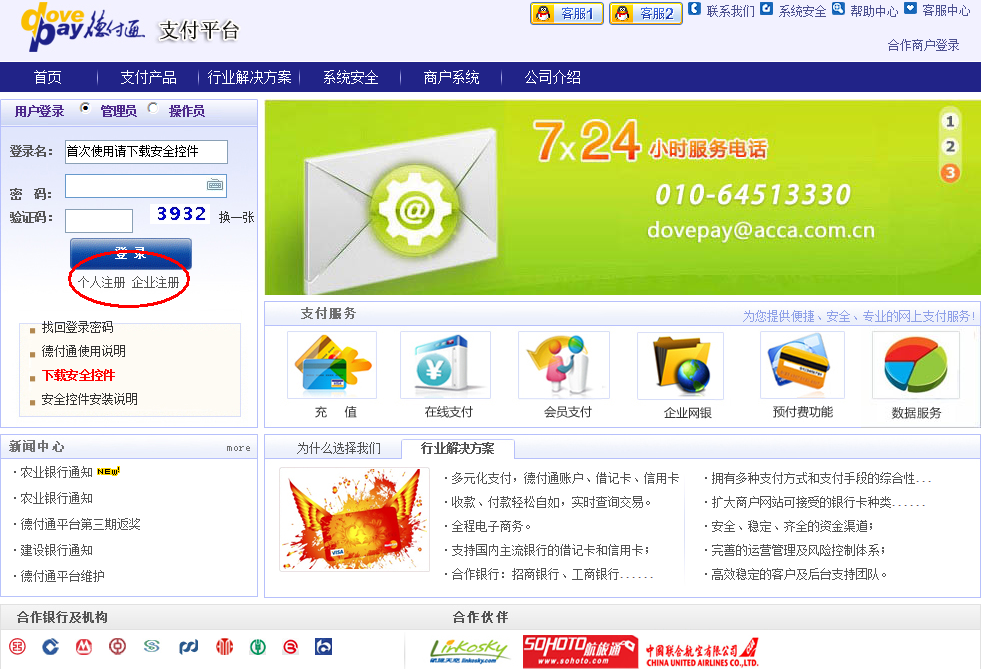981x669 pixels.
Task: Switch to the 为什么选择我们 tab
Action: pyautogui.click(x=338, y=448)
